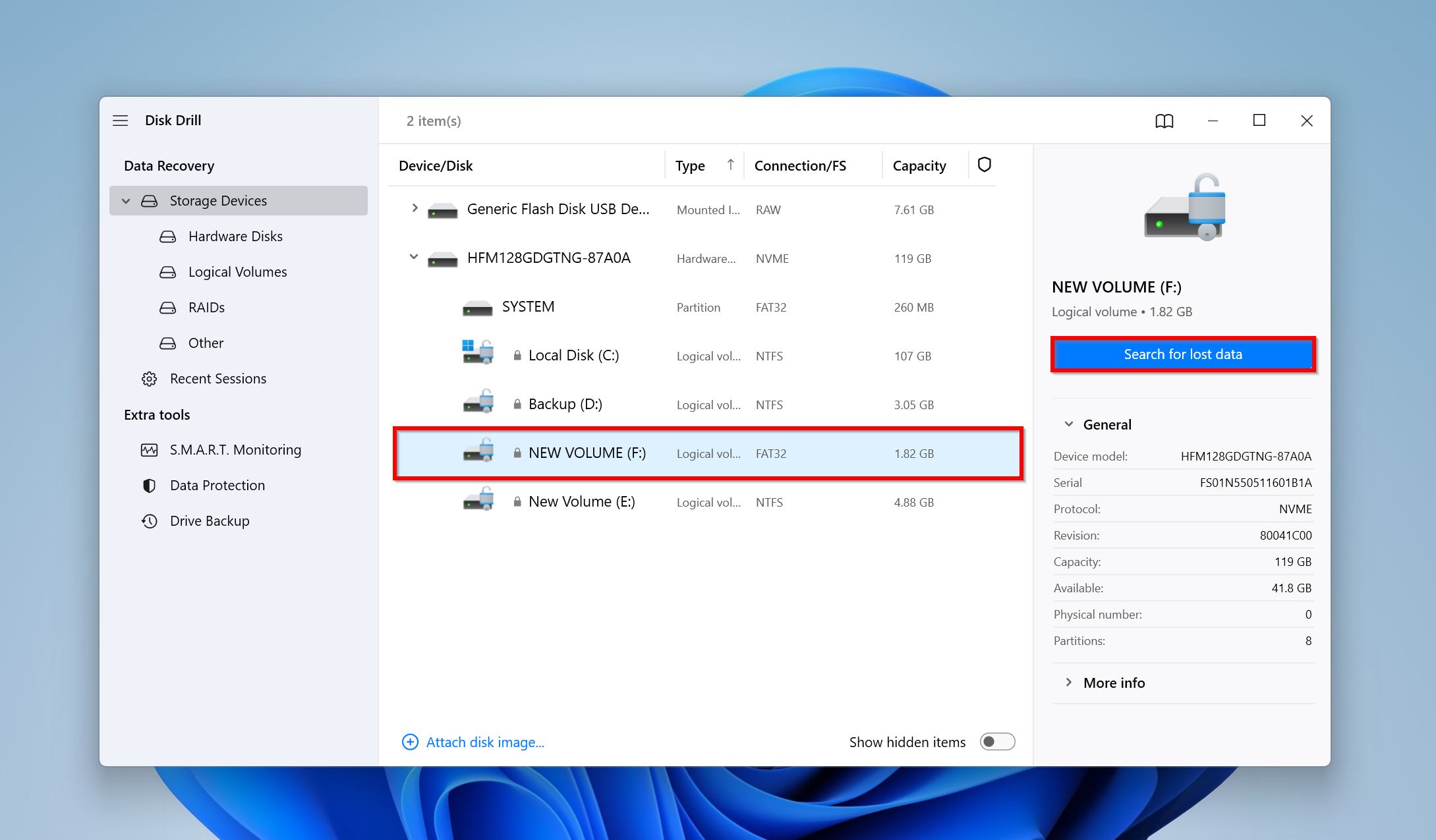Click the large unlocked drive illustration

1184,208
